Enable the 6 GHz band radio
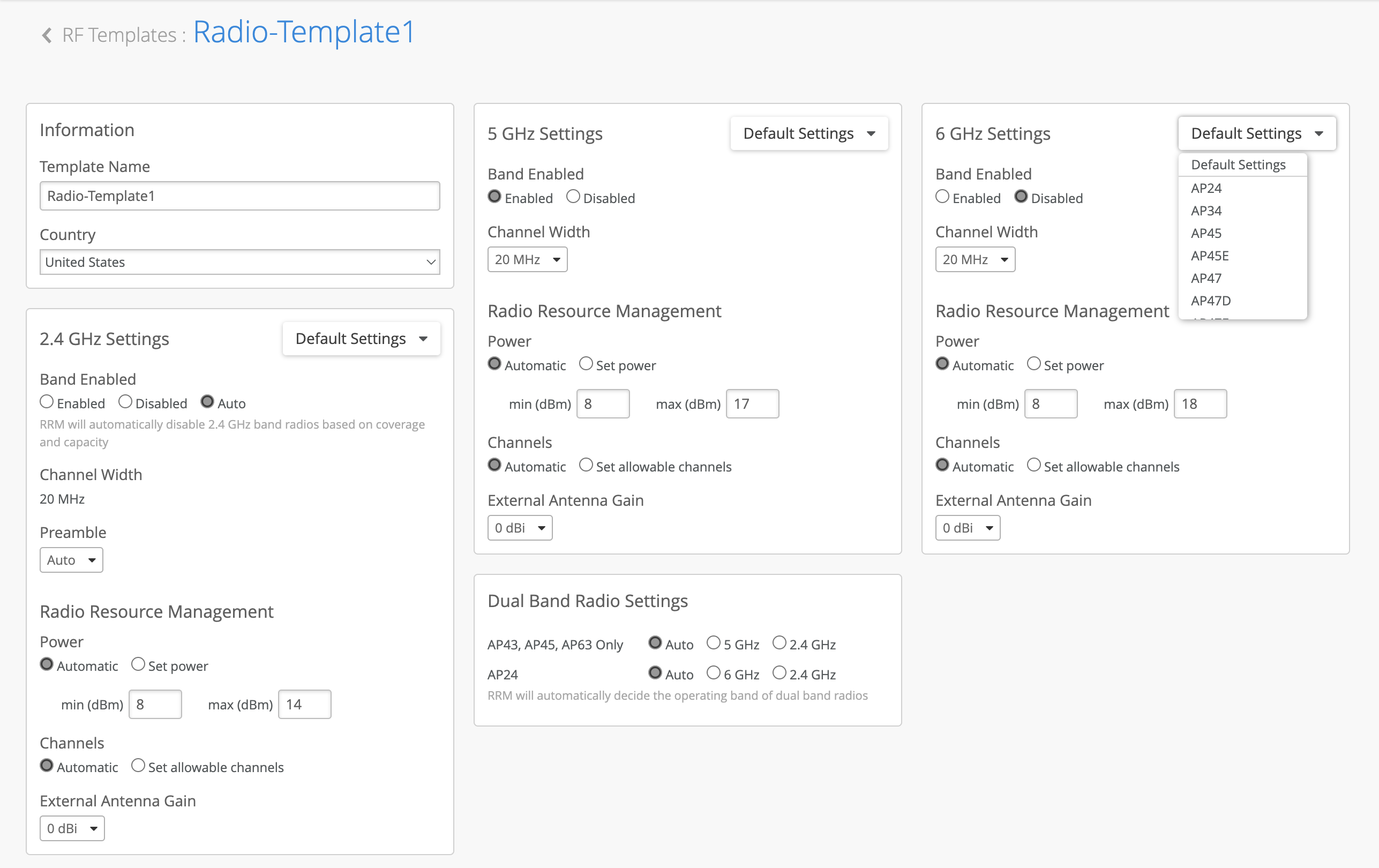The width and height of the screenshot is (1379, 868). pyautogui.click(x=942, y=197)
